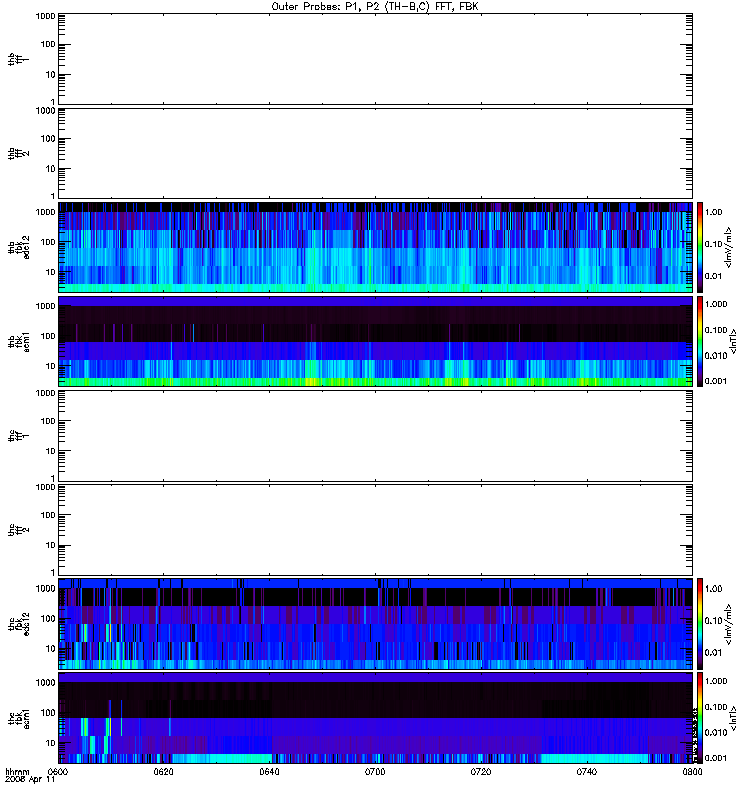Click the 0740 time axis label
750x800 pixels.
click(587, 772)
